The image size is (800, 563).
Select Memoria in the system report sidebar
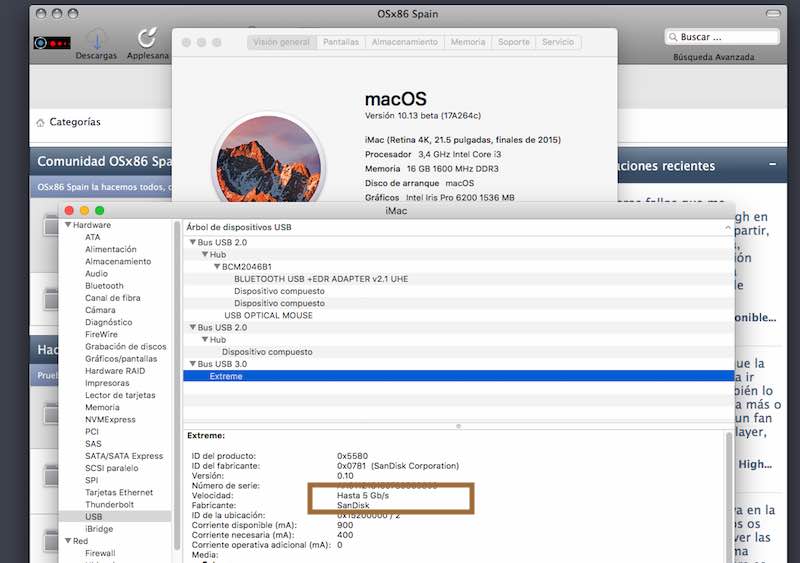(102, 407)
